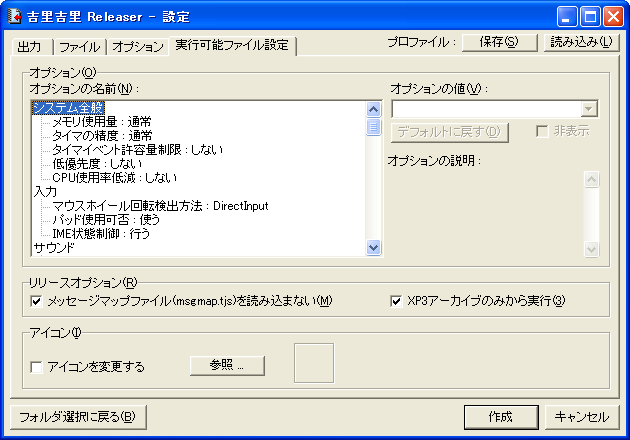This screenshot has height=440, width=630.
Task: Open the ファイル tab
Action: [x=79, y=47]
